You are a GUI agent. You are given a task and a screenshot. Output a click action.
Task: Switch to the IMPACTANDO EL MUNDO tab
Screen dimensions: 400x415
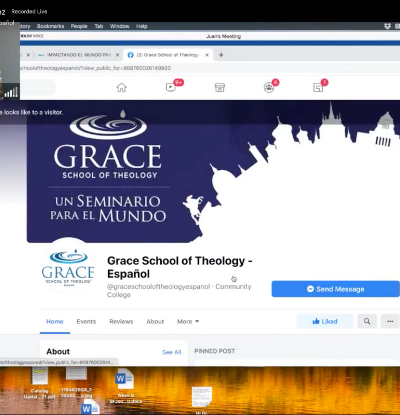tap(78, 55)
